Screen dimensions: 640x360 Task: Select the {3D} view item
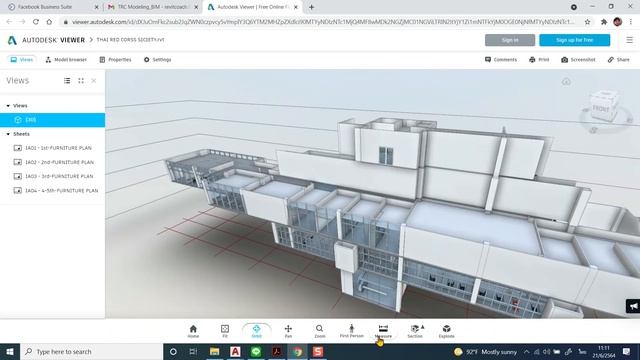tap(52, 120)
